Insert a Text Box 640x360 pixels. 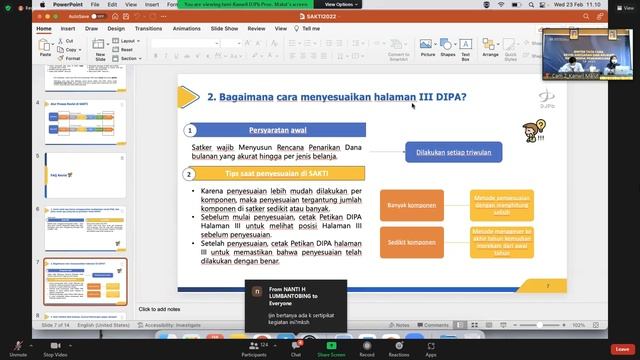[x=465, y=49]
